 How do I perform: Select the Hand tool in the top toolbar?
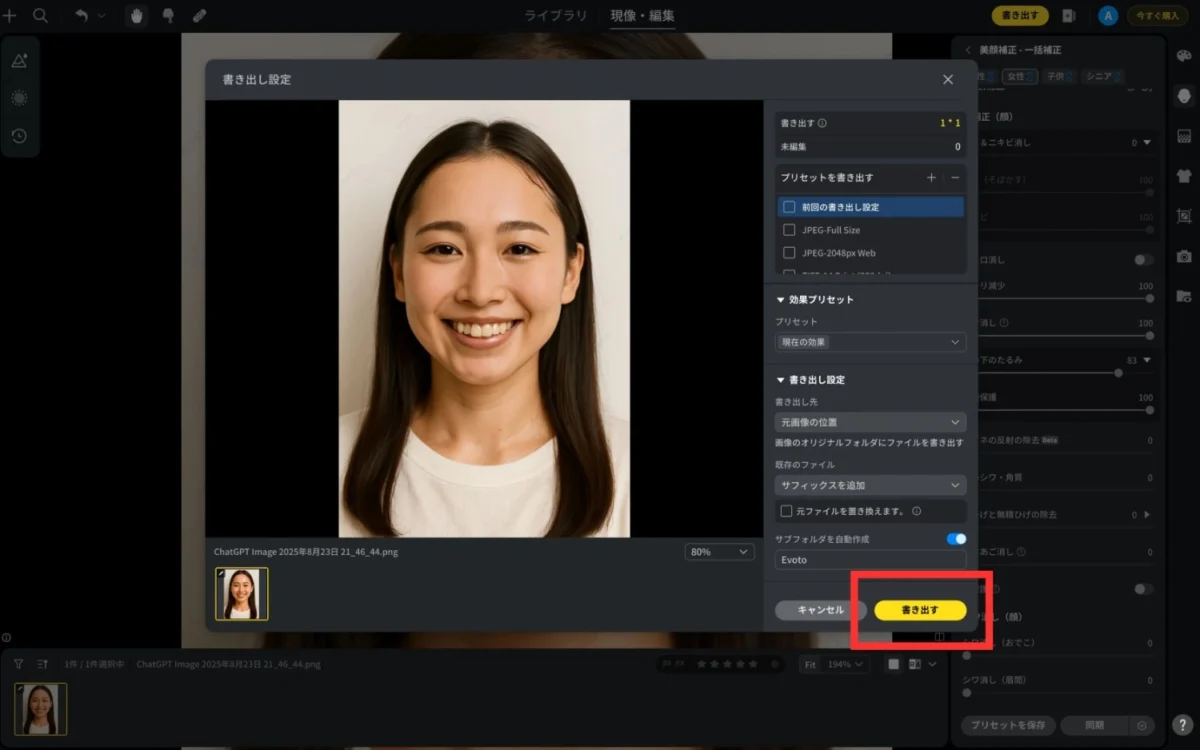coord(137,16)
